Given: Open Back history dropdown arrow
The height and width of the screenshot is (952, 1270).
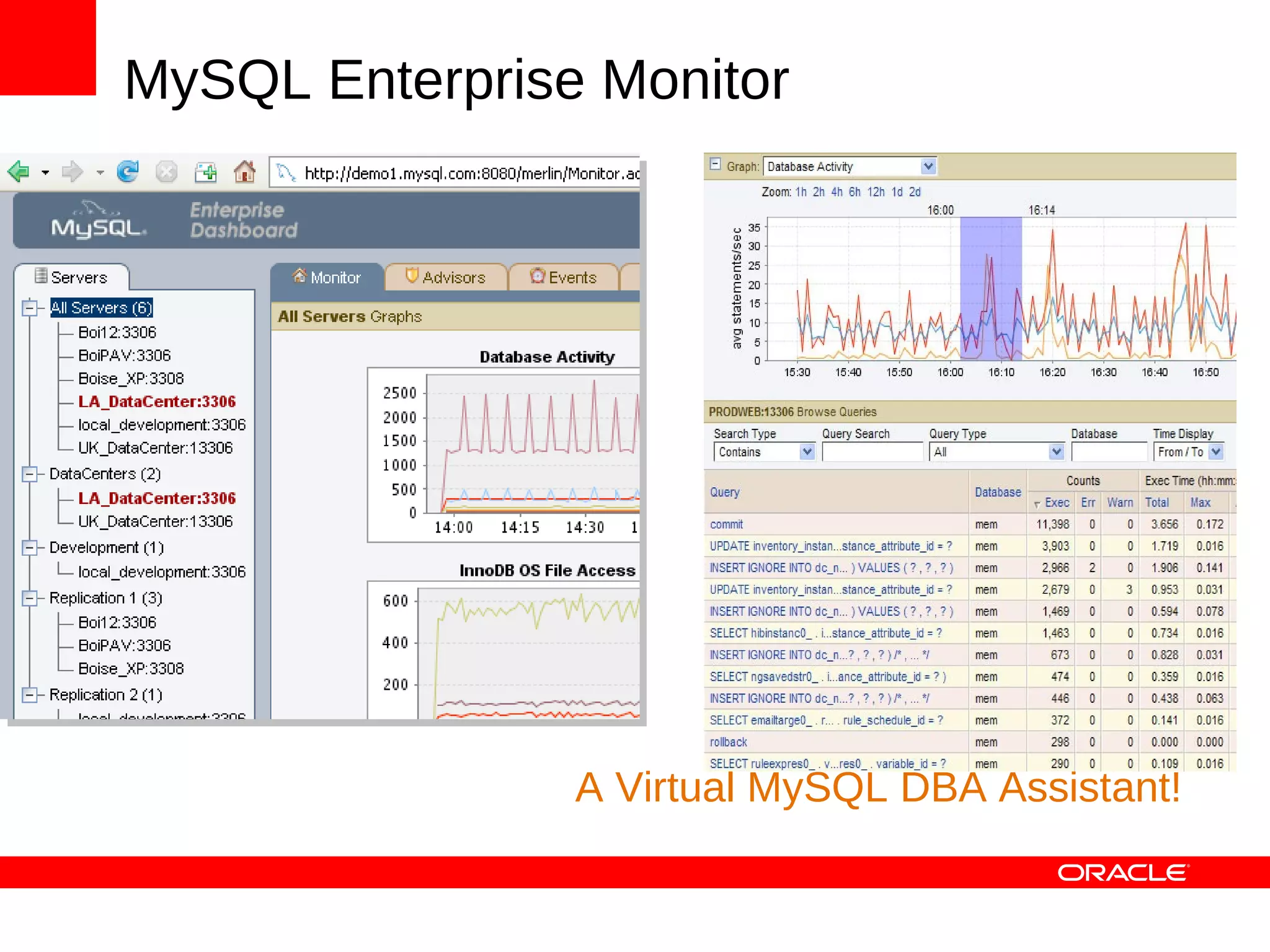Looking at the screenshot, I should 45,173.
